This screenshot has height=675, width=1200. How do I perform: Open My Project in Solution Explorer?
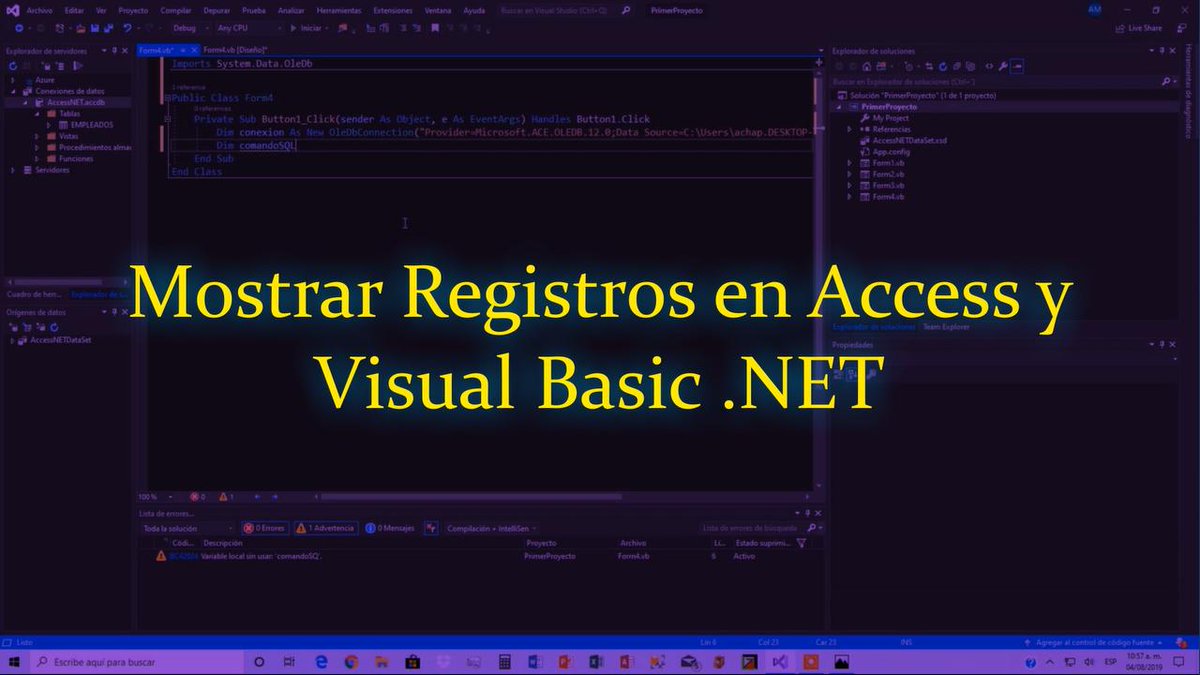click(x=889, y=118)
